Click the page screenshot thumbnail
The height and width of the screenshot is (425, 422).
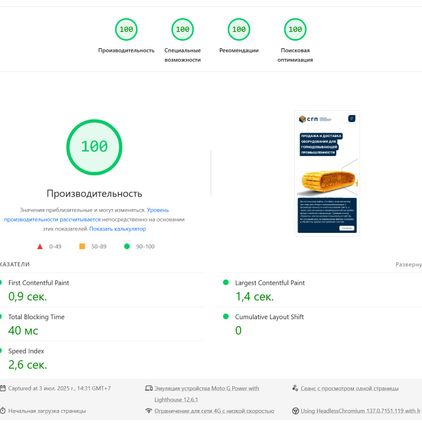[327, 173]
